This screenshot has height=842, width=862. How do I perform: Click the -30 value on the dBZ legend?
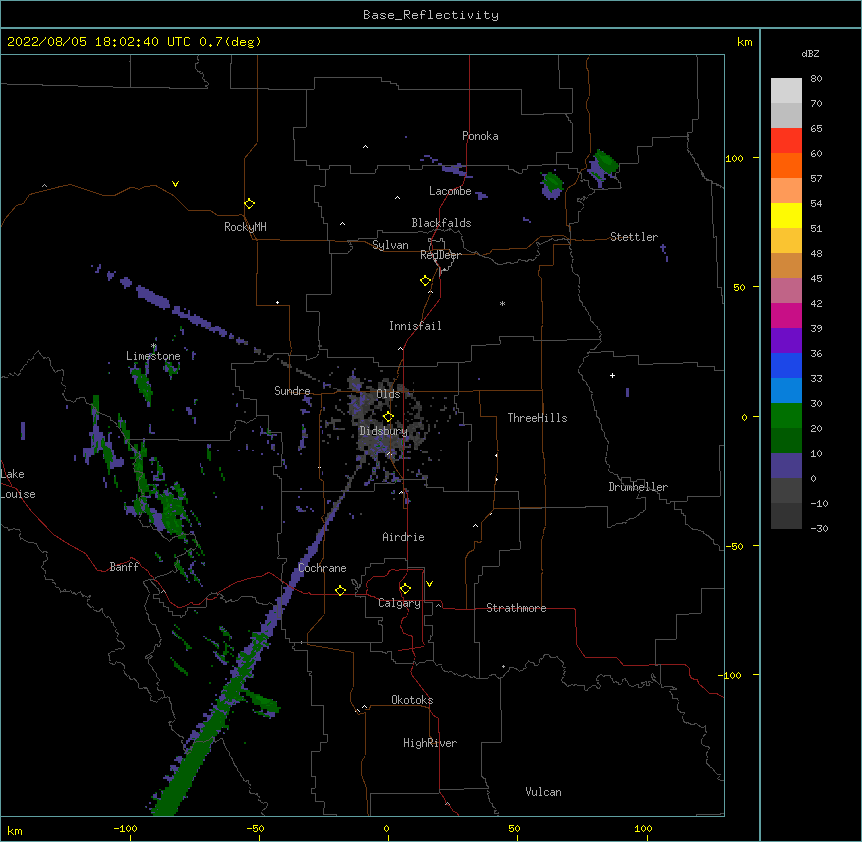pyautogui.click(x=819, y=528)
